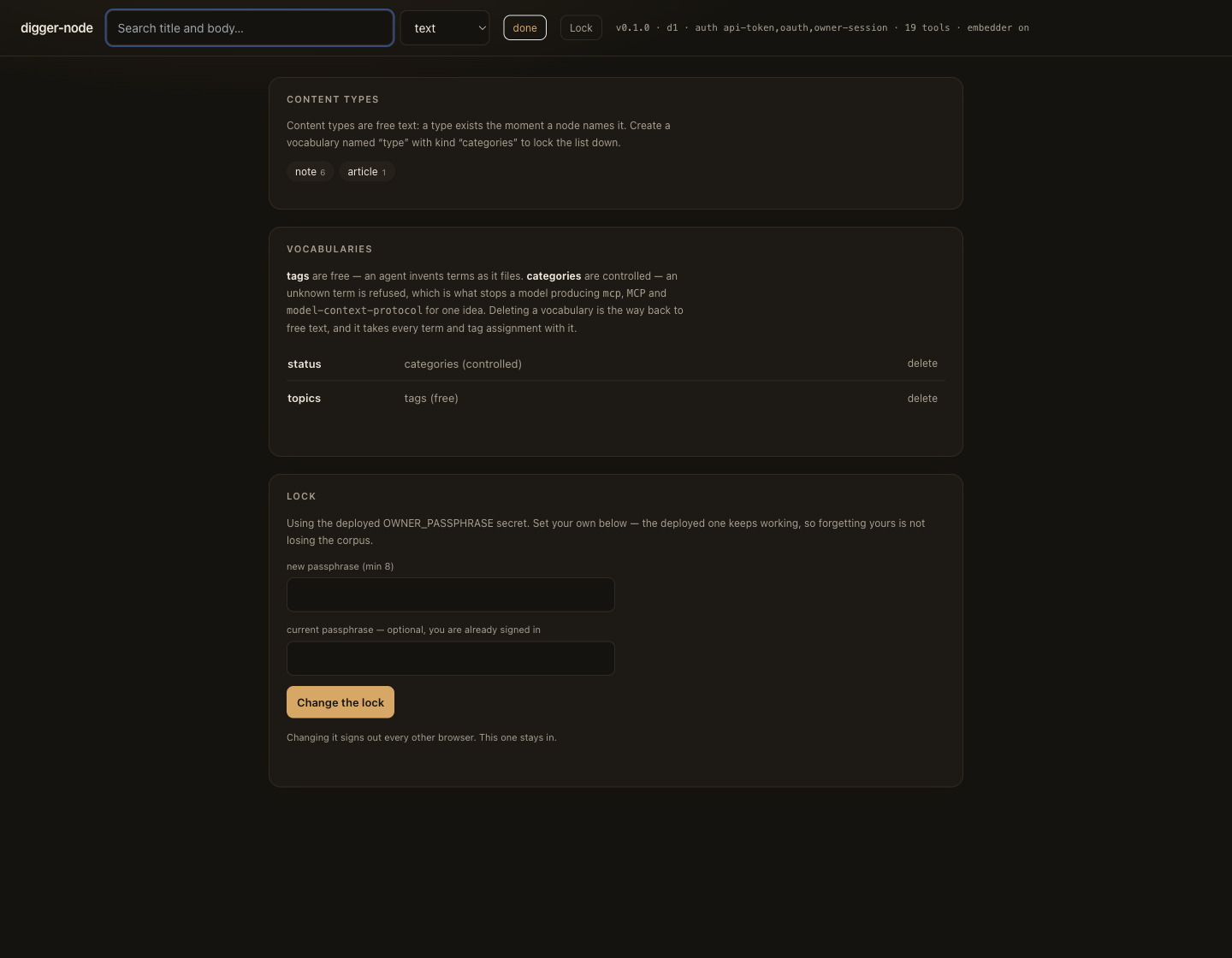This screenshot has height=958, width=1232.
Task: Click the done button
Action: [524, 28]
